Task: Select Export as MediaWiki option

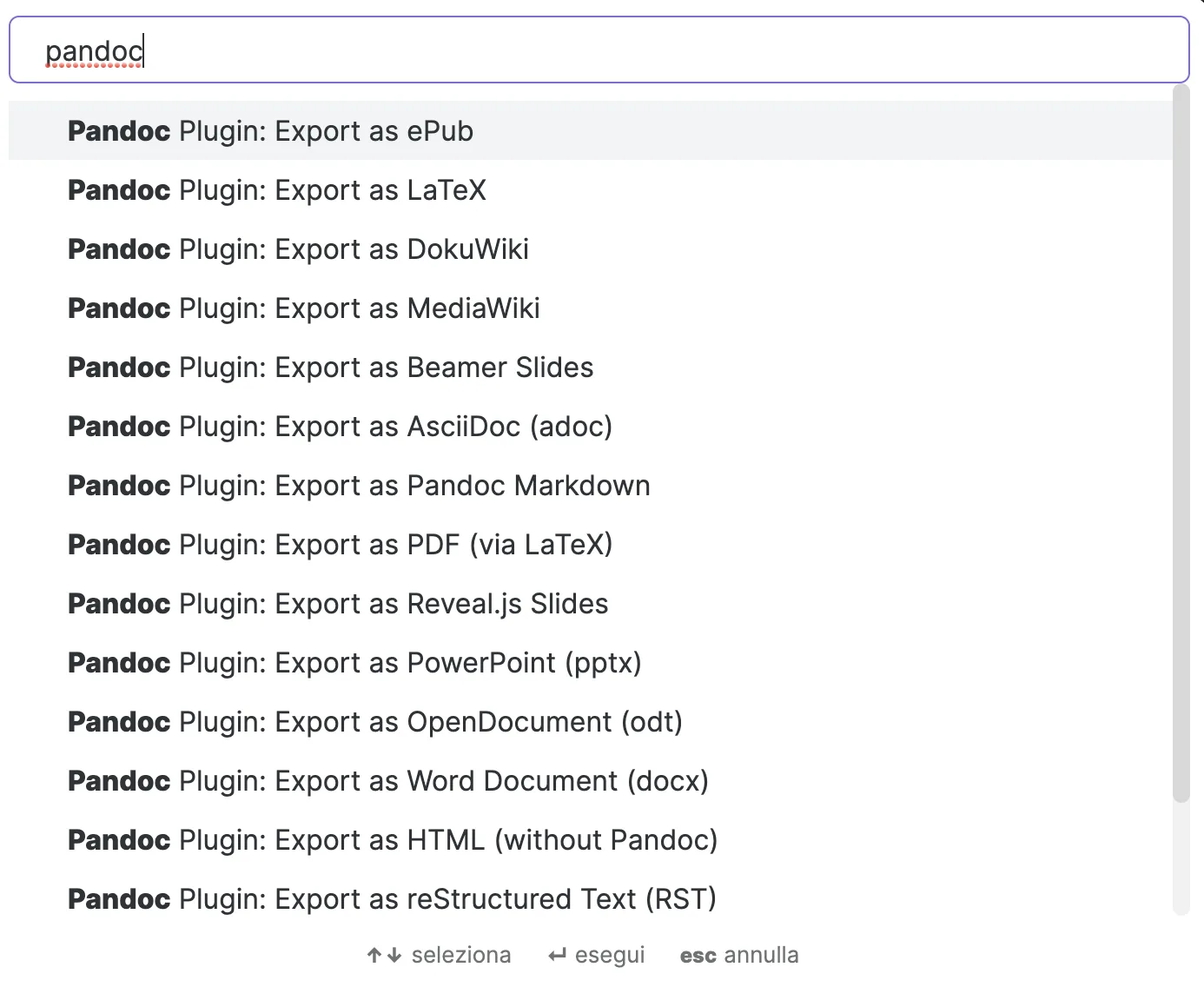Action: tap(304, 308)
